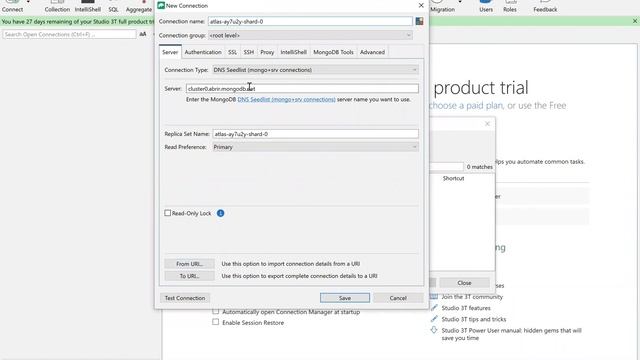Open the Collection toolbar item
Image resolution: width=640 pixels, height=360 pixels.
(x=57, y=7)
